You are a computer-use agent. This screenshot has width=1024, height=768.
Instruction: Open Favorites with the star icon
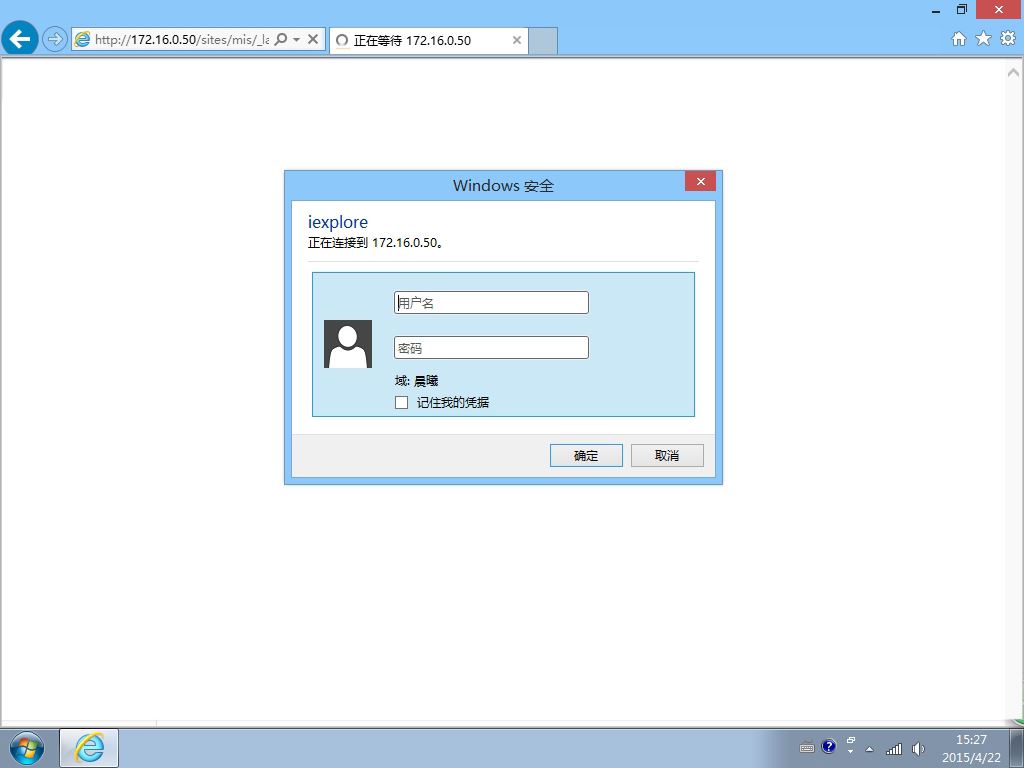[983, 39]
